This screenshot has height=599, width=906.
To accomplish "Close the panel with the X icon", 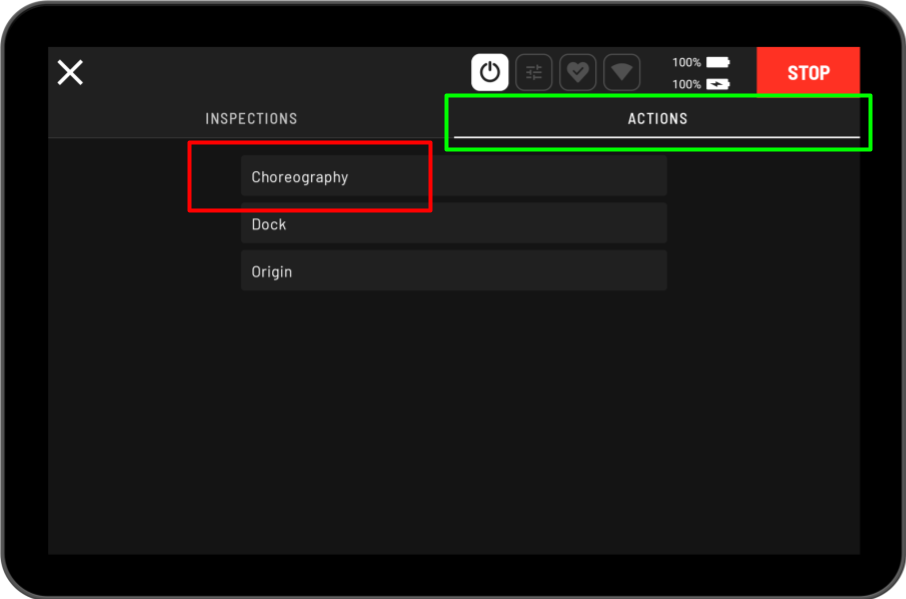I will 70,72.
